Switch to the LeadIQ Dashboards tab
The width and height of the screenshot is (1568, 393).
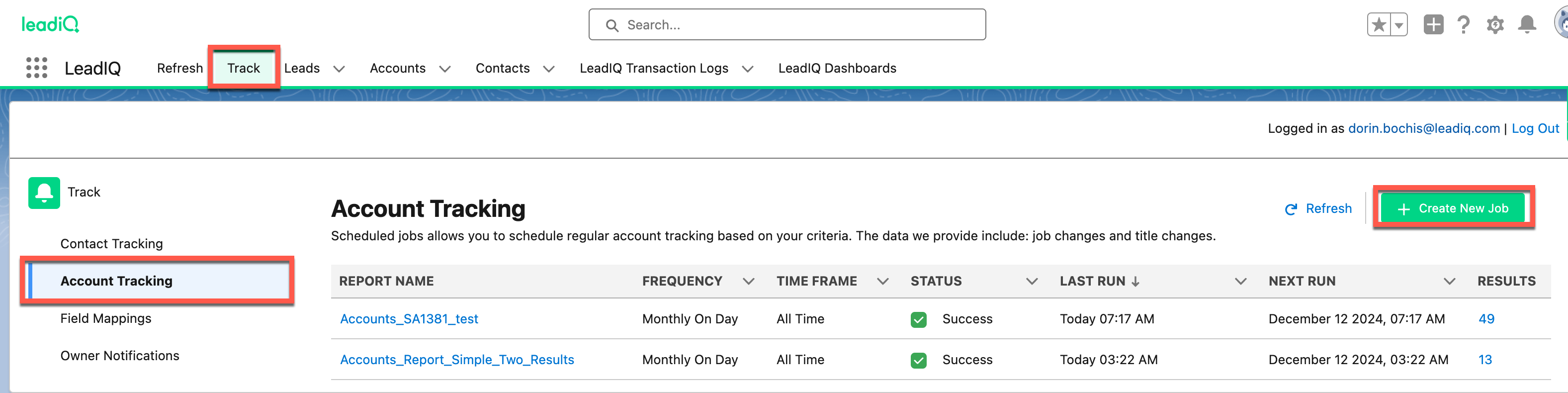point(837,68)
